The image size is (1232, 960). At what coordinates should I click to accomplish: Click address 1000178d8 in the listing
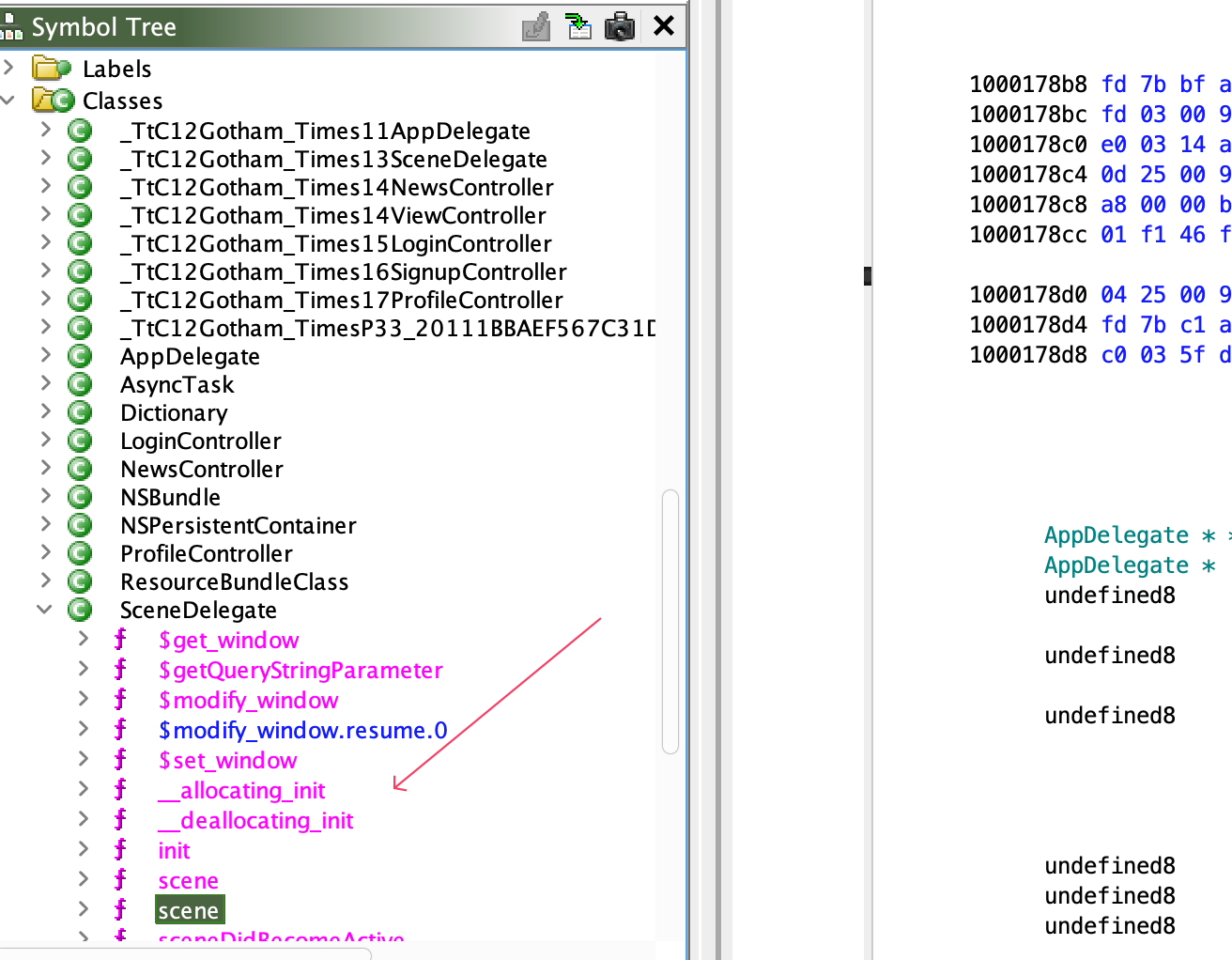click(1028, 355)
